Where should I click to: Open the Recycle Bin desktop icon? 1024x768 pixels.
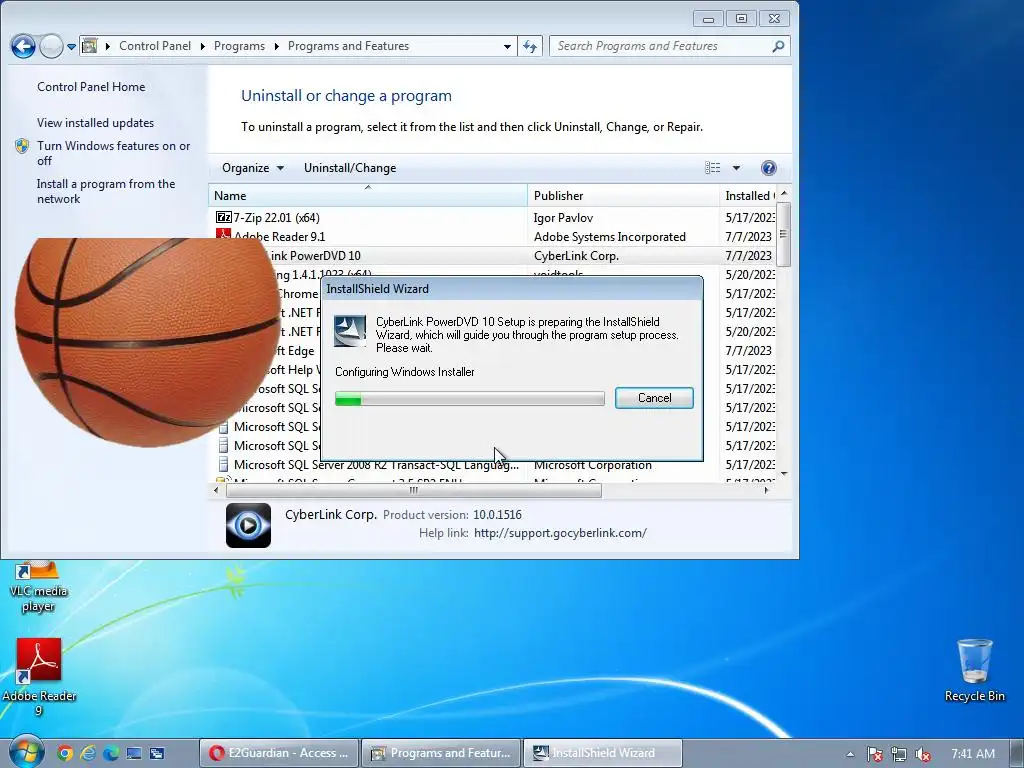point(974,671)
